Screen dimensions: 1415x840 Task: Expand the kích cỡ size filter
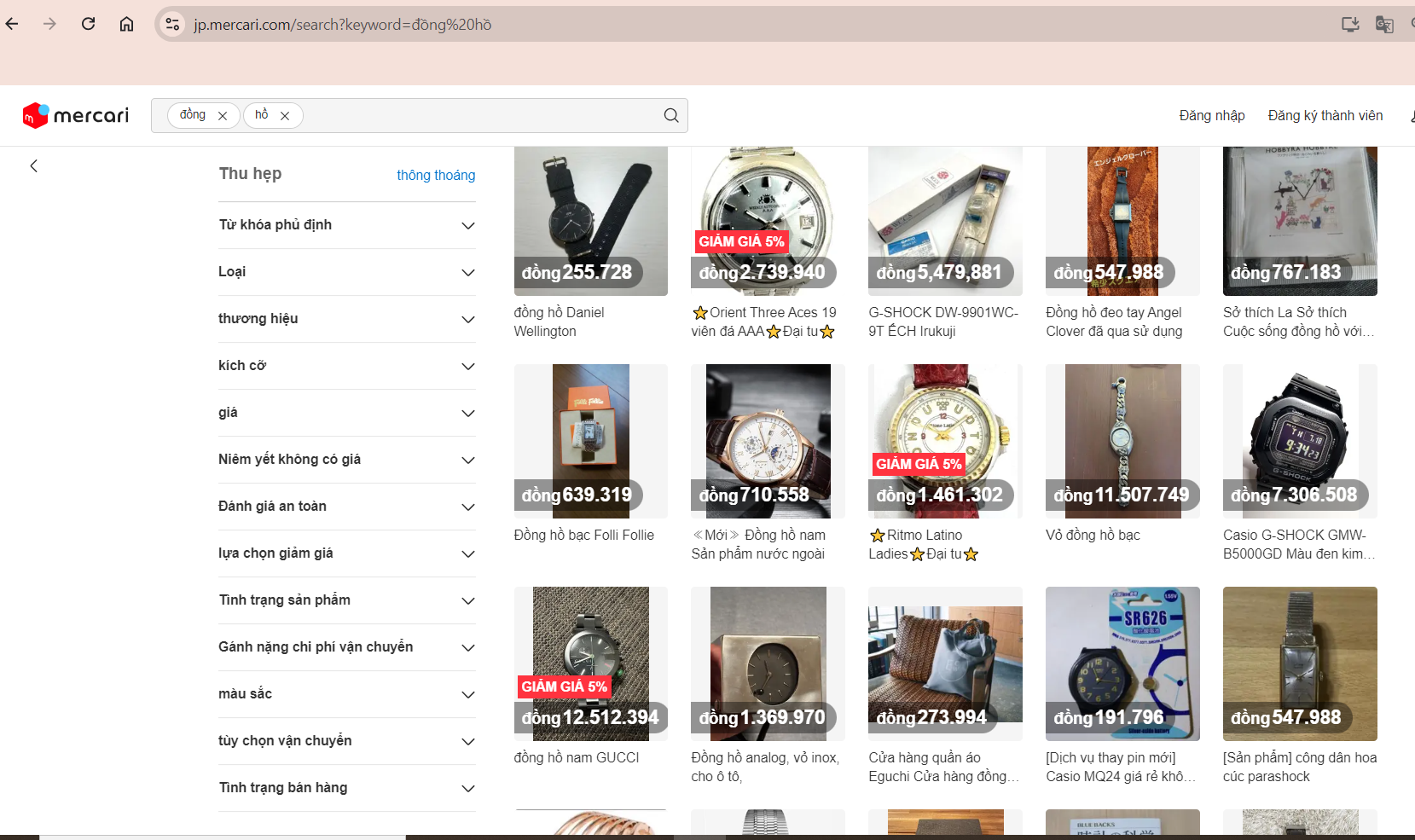347,366
